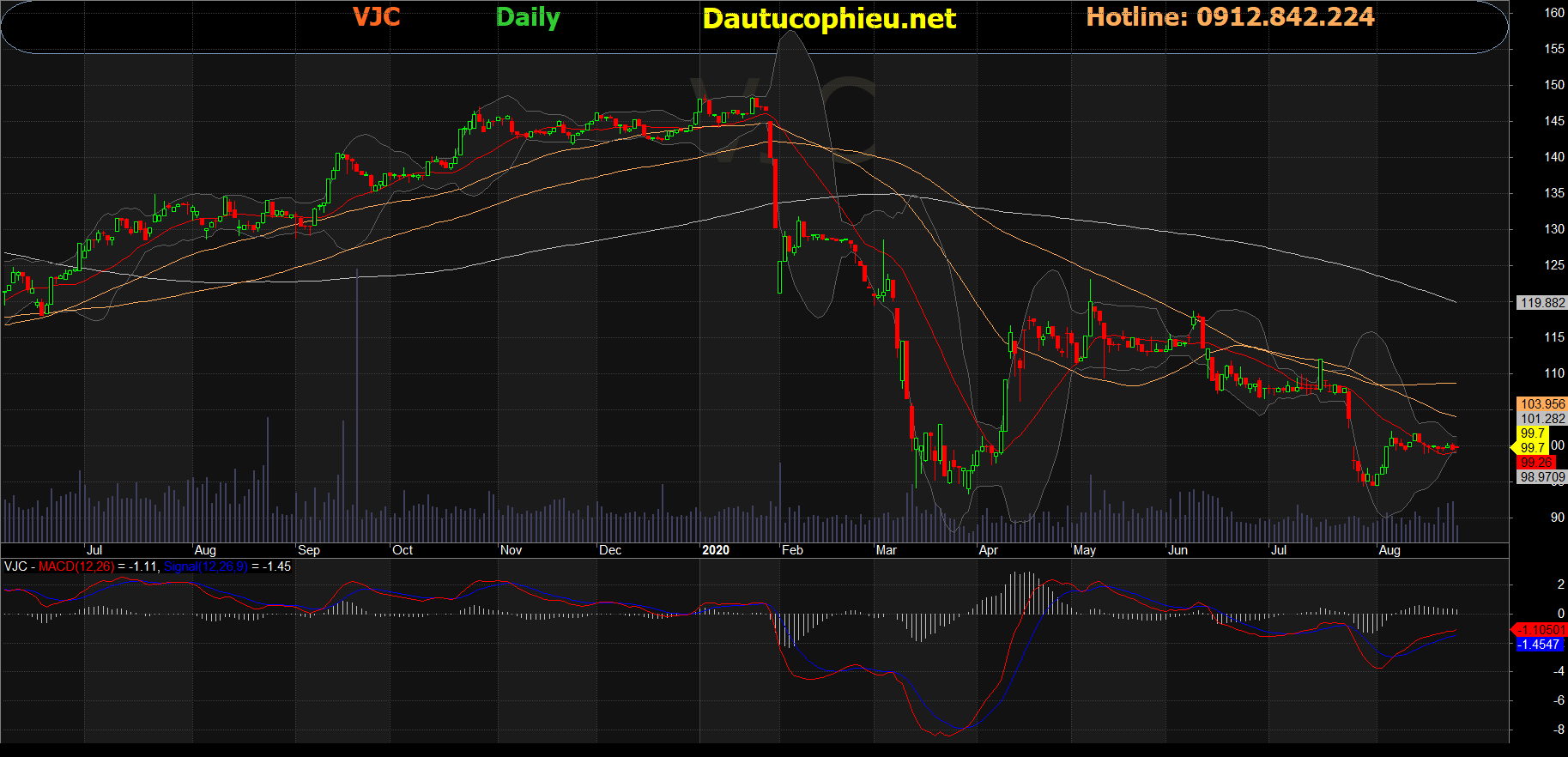This screenshot has width=1568, height=757.
Task: Open the Dautucophieu.net website link
Action: point(828,19)
